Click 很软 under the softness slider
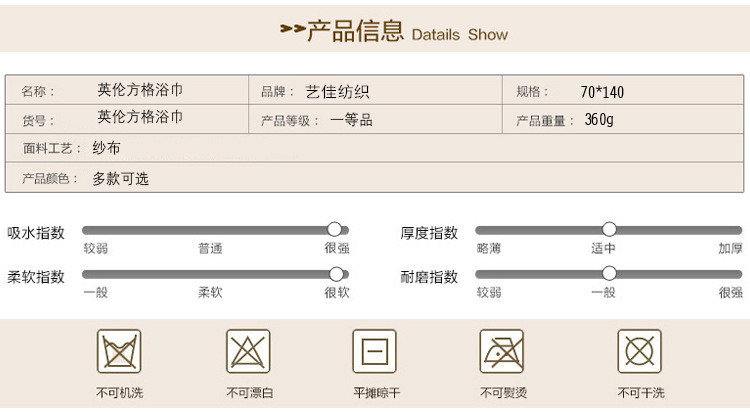 pyautogui.click(x=337, y=292)
